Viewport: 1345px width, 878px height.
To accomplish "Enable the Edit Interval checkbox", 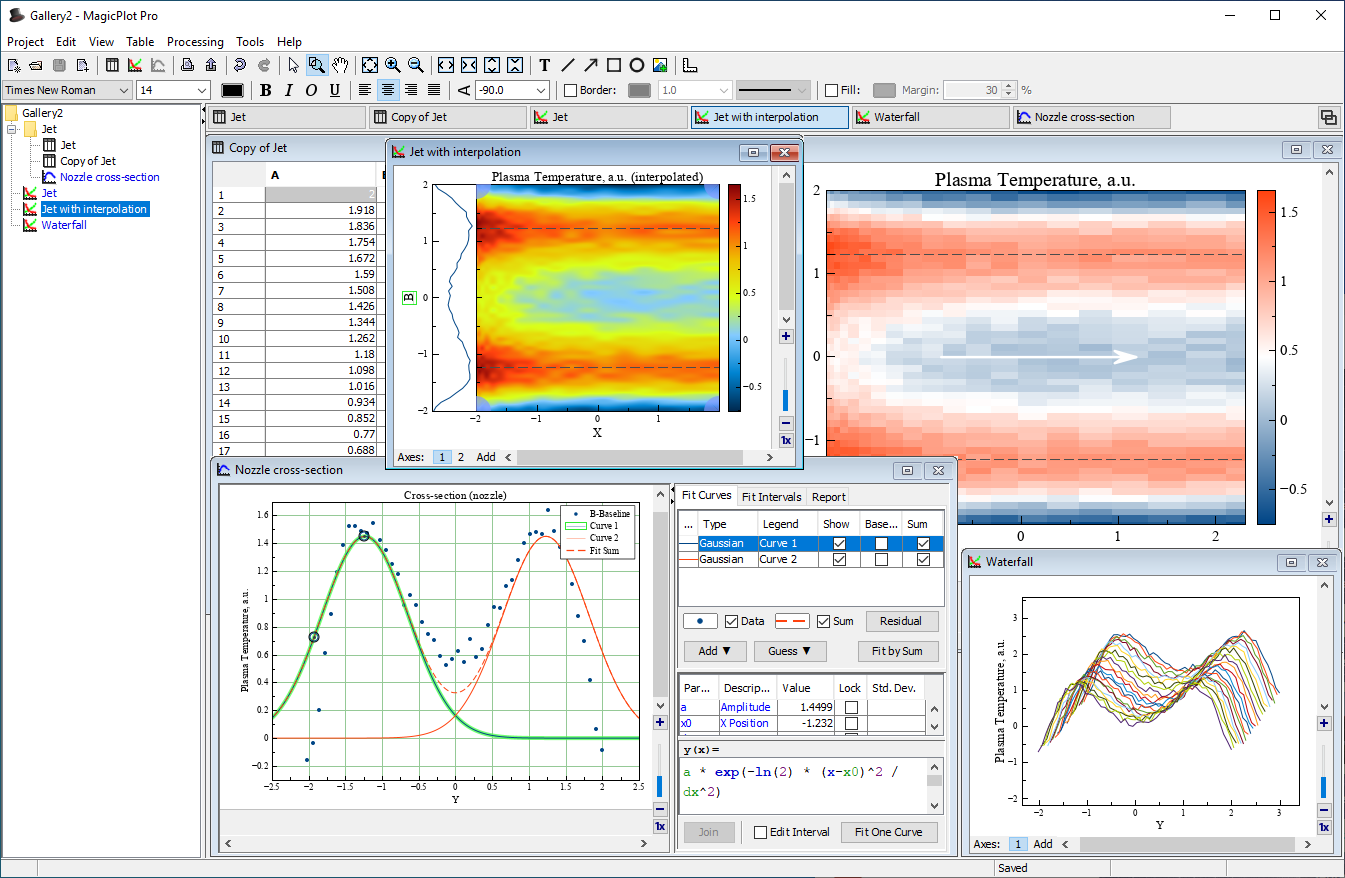I will (x=760, y=832).
